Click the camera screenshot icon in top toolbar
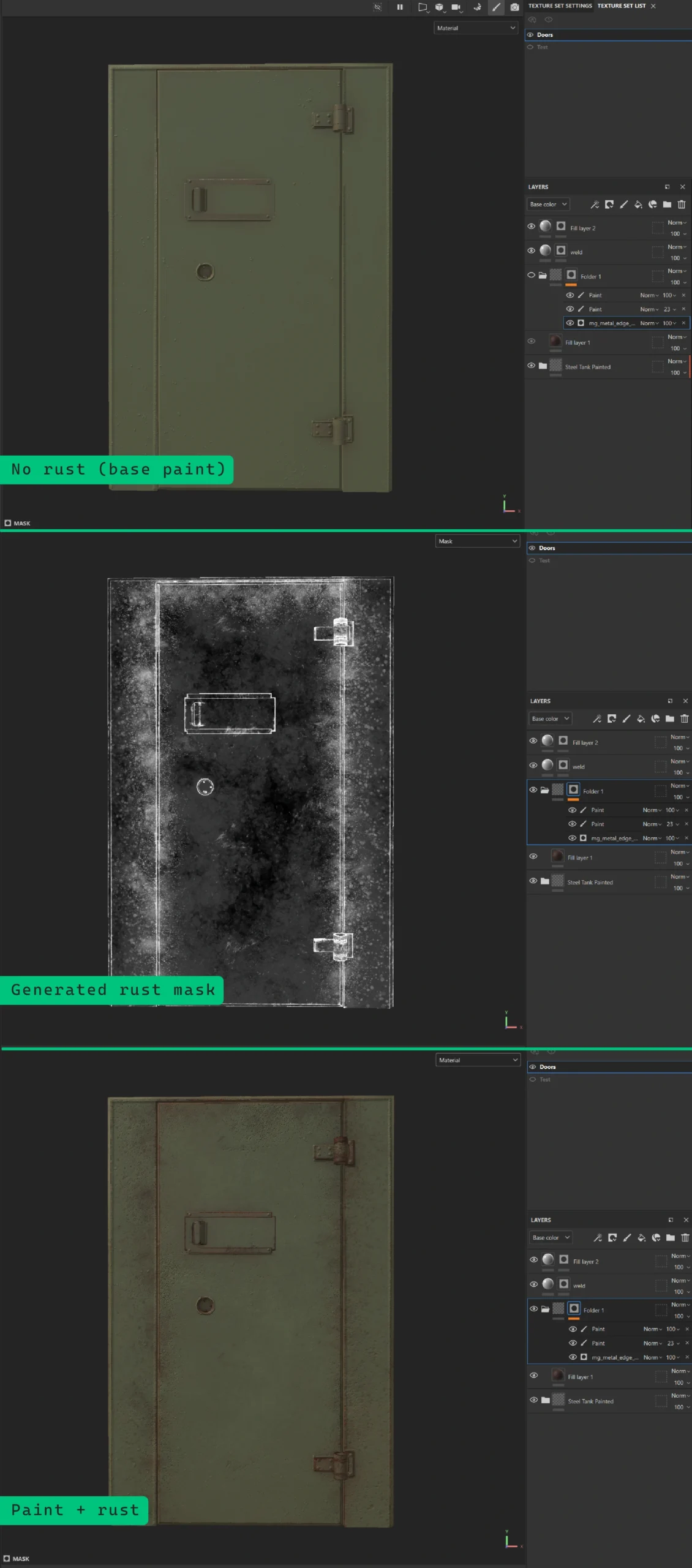Viewport: 692px width, 1568px height. 514,7
